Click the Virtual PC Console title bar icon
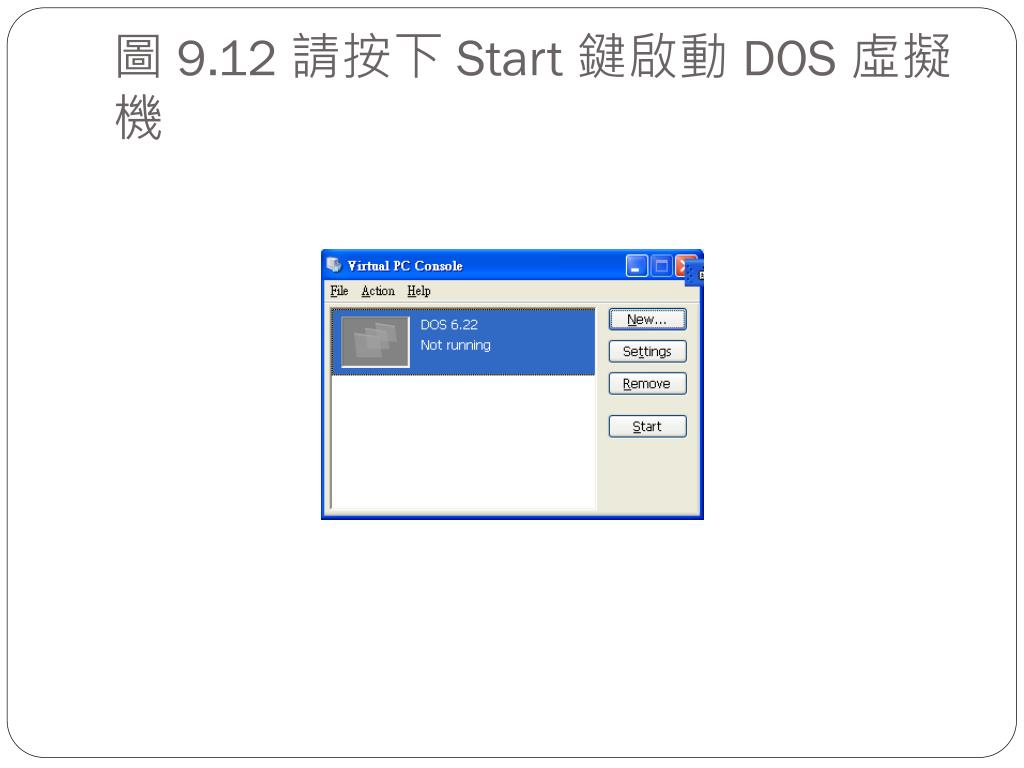This screenshot has height=768, width=1024. (x=334, y=264)
